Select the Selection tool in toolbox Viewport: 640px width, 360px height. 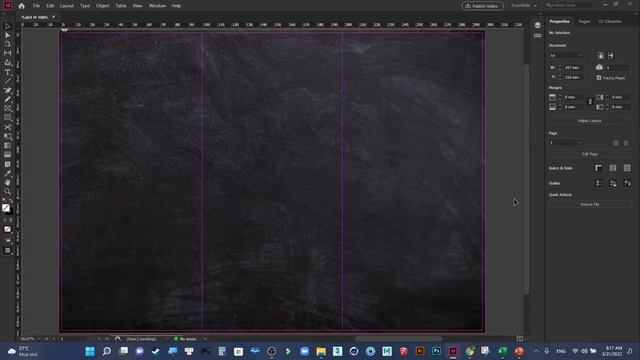coord(7,27)
